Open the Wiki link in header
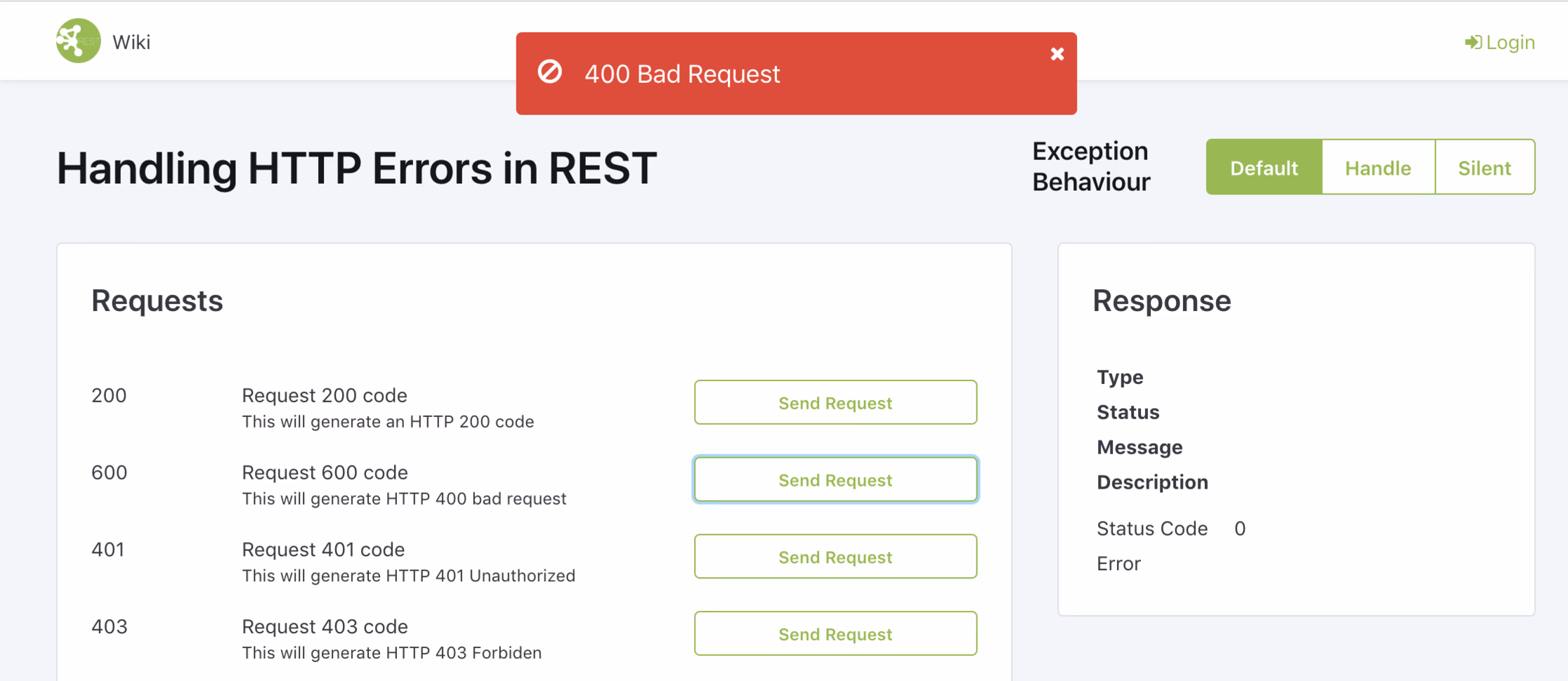The image size is (1568, 681). (131, 42)
